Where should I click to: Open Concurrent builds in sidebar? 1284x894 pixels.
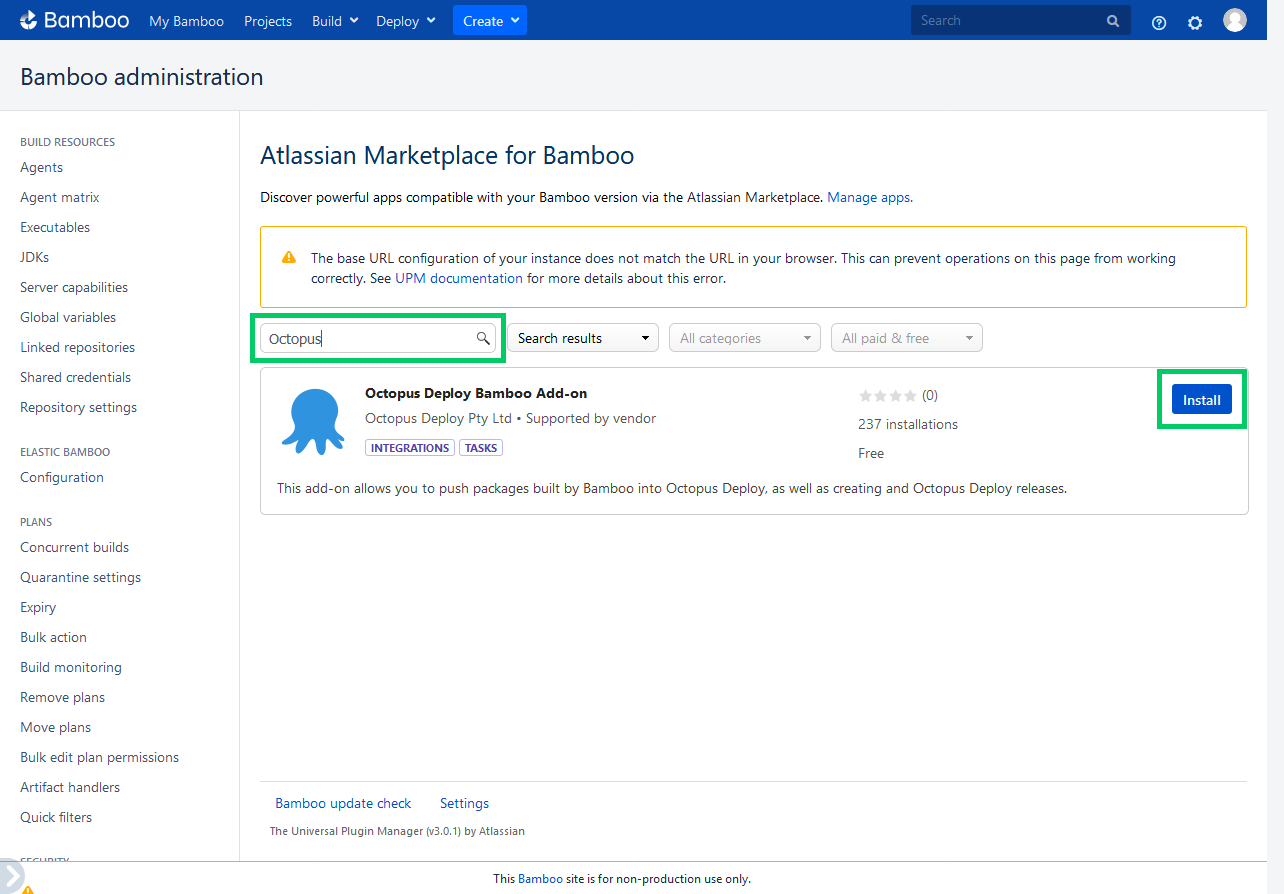[75, 547]
